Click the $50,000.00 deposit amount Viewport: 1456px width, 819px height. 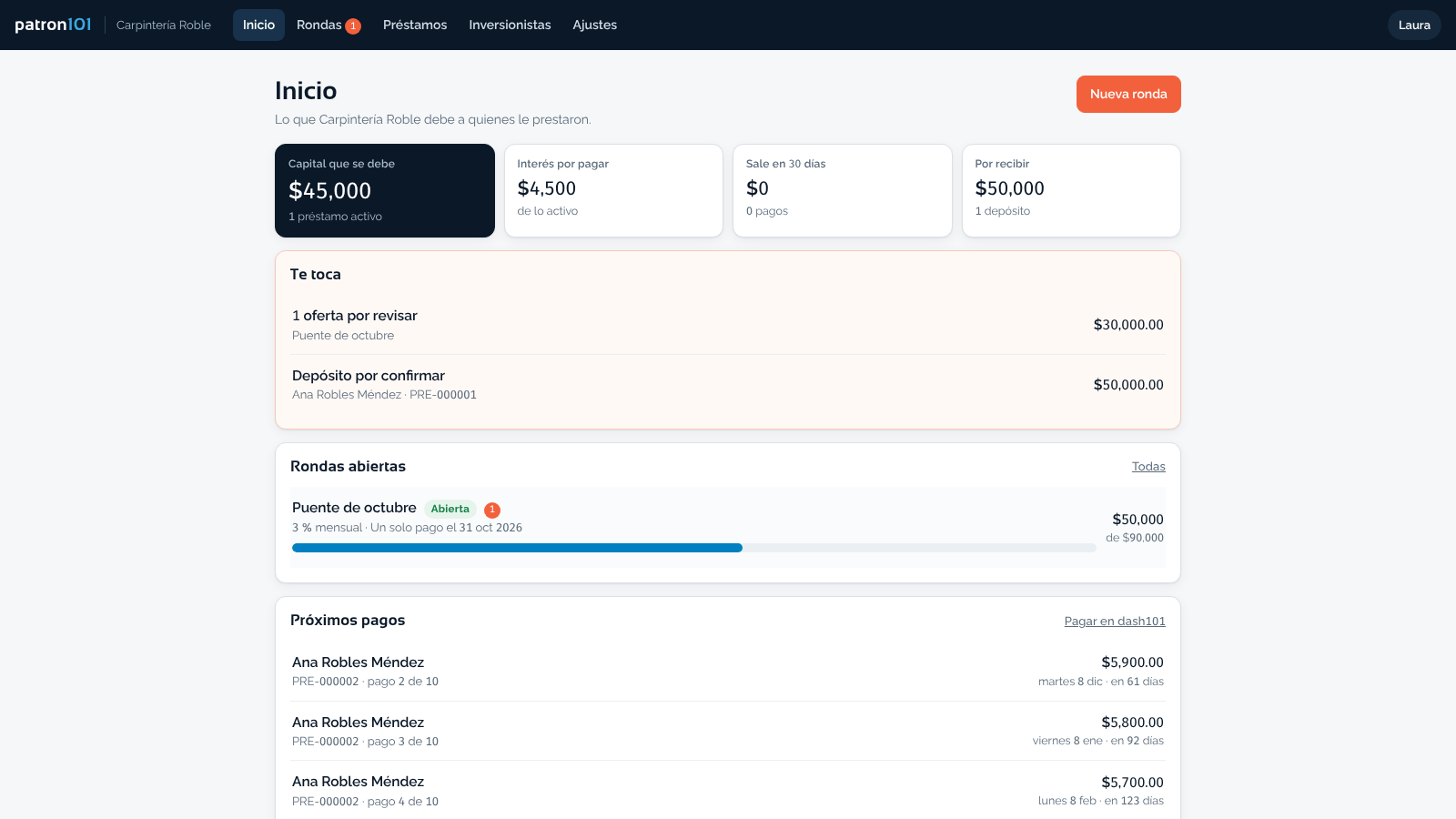click(x=1128, y=385)
